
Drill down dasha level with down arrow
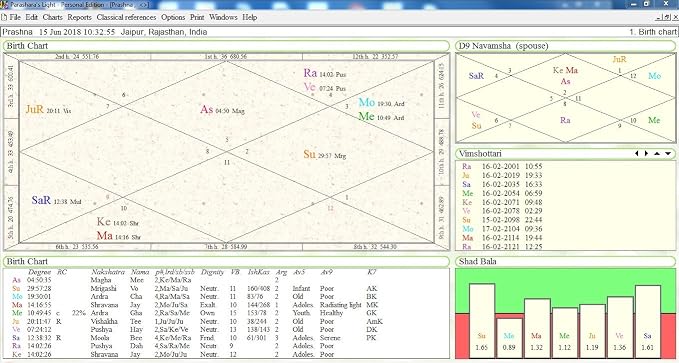pos(668,154)
